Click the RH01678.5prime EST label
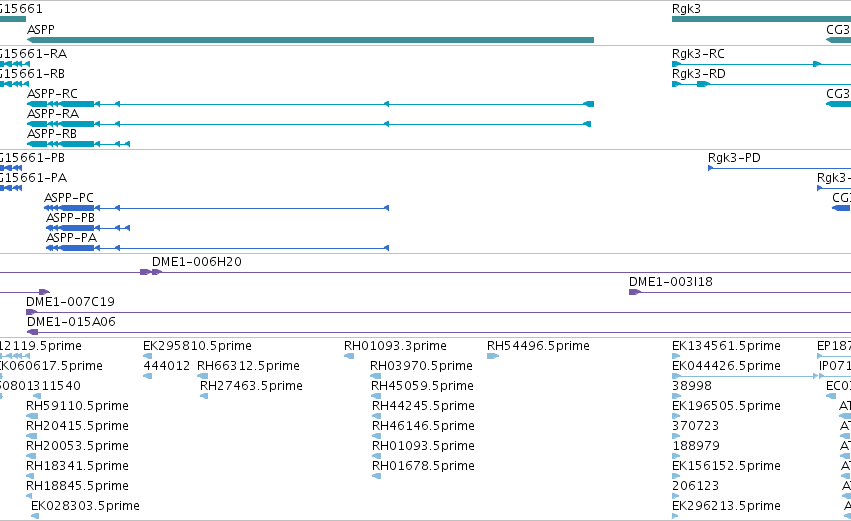The height and width of the screenshot is (521, 851). tap(423, 467)
